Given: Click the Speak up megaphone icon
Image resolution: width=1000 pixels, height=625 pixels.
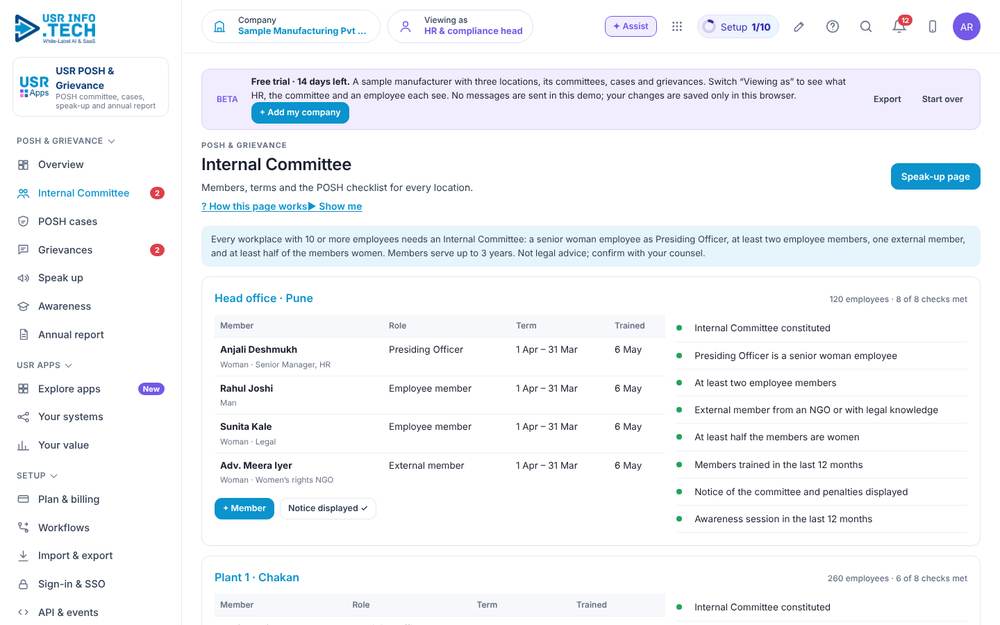Looking at the screenshot, I should coord(23,278).
